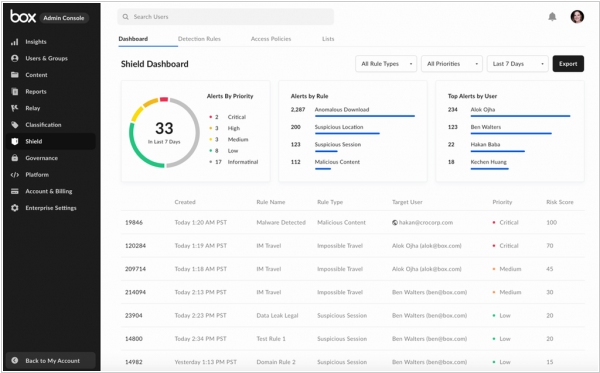The height and width of the screenshot is (373, 600).
Task: Switch to the Lists tab
Action: click(x=328, y=39)
